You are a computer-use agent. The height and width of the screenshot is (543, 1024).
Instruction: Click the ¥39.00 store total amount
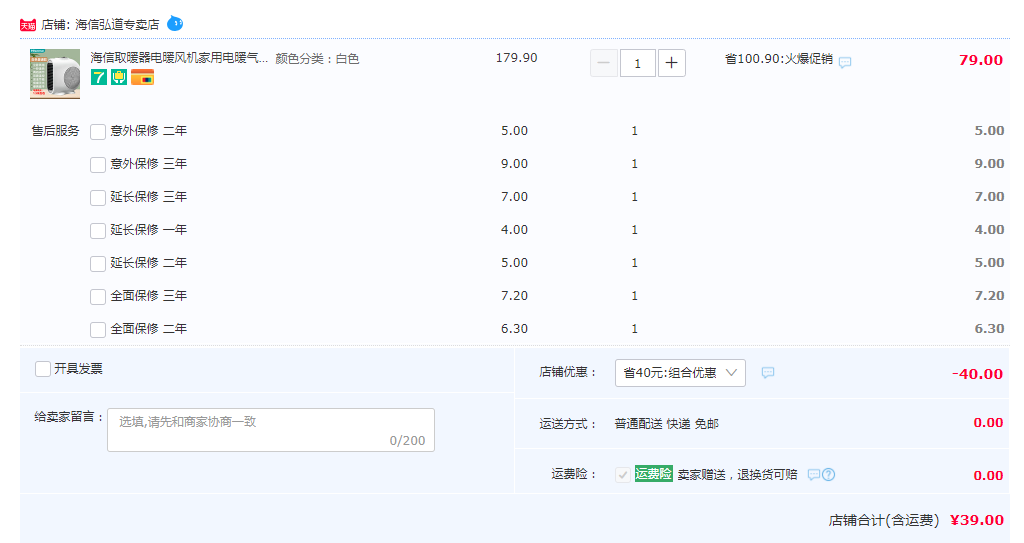click(x=977, y=520)
